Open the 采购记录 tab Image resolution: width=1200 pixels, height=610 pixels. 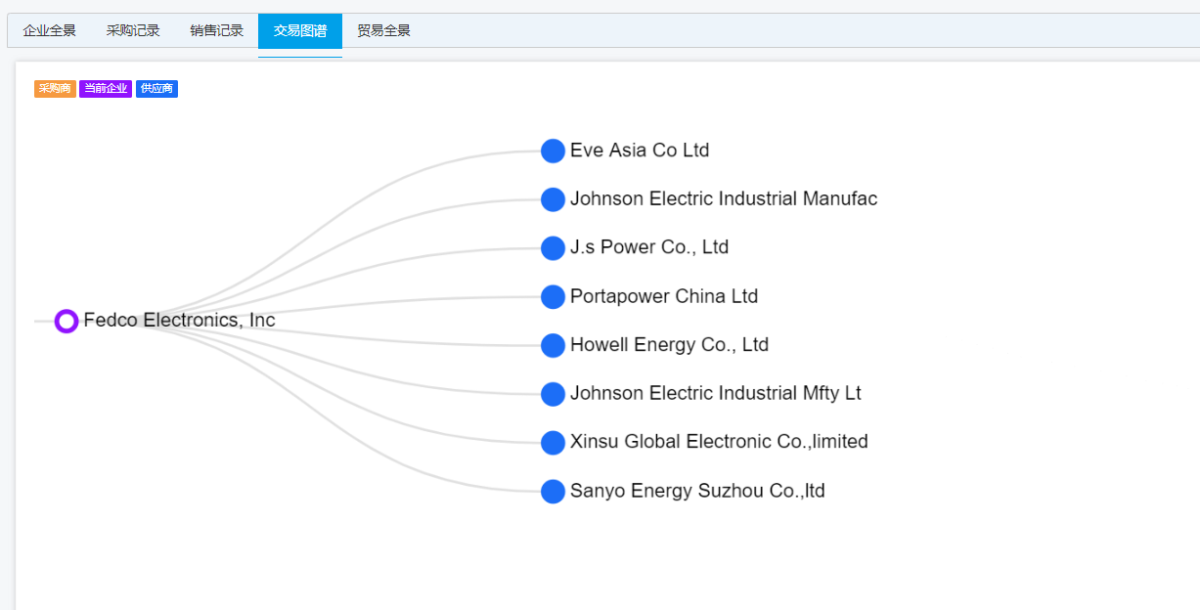click(x=133, y=30)
